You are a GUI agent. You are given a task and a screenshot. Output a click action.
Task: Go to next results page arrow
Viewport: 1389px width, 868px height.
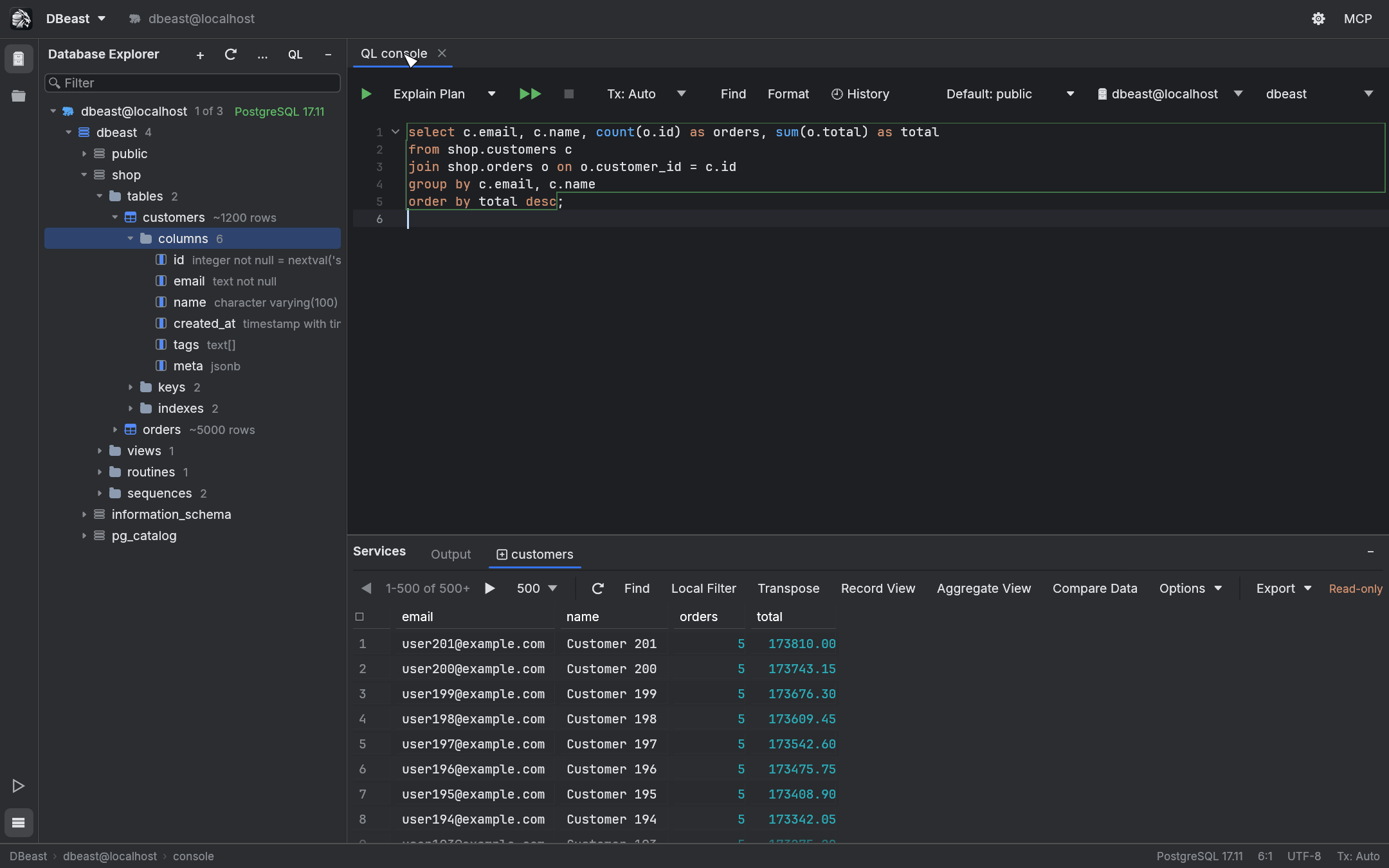(x=490, y=588)
